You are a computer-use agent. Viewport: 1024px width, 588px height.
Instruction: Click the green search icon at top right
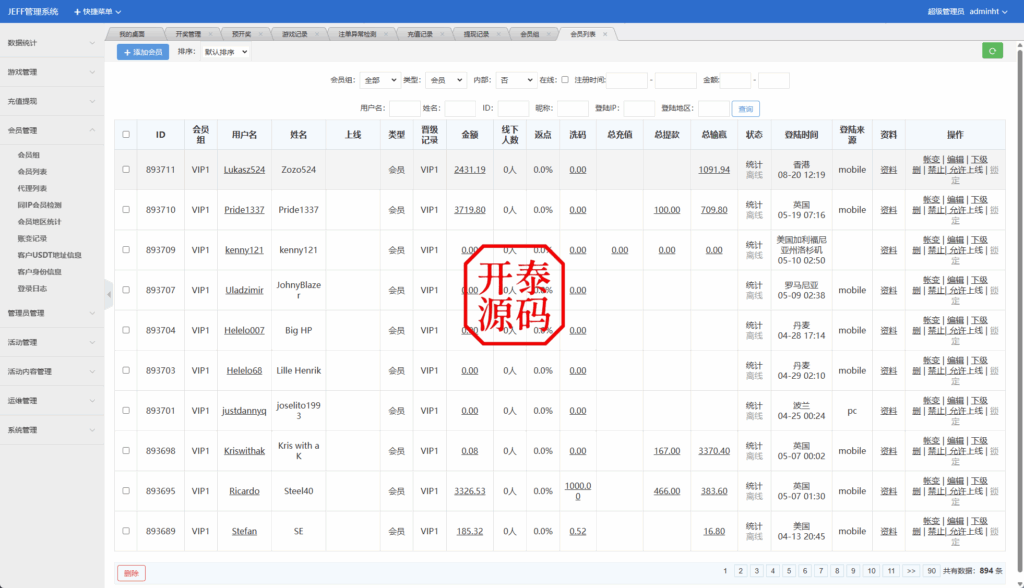pos(991,50)
